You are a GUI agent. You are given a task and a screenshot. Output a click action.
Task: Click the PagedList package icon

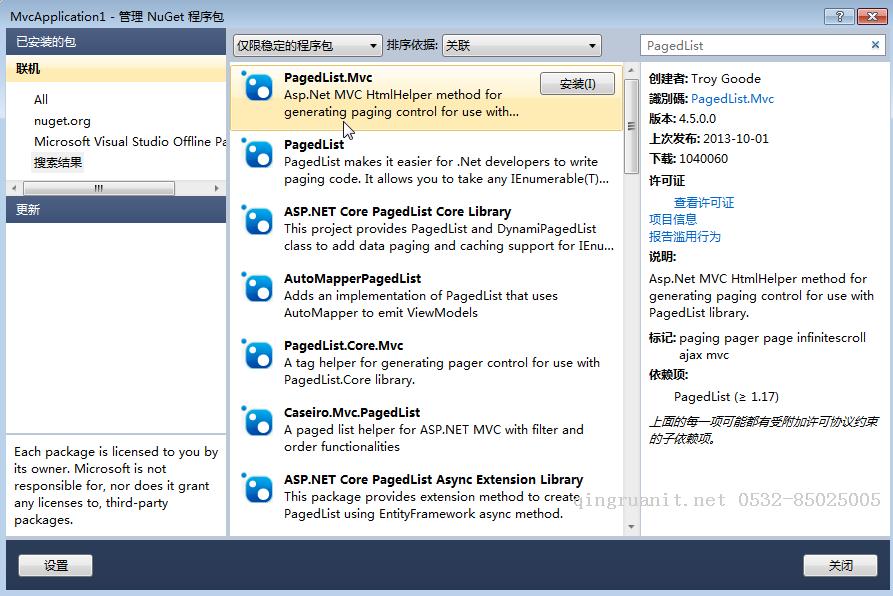pyautogui.click(x=257, y=154)
